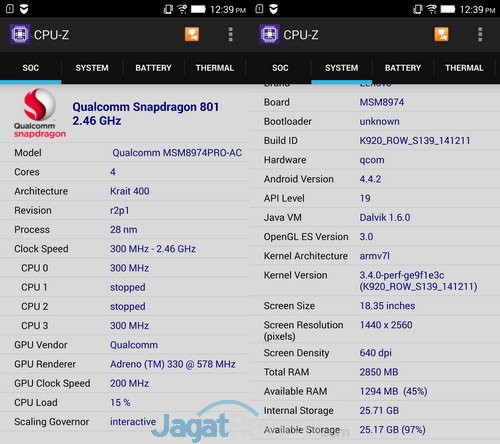Select Kernel Version value '3.4.0-perf-ge9f1e3c'
This screenshot has width=500, height=444.
[402, 275]
